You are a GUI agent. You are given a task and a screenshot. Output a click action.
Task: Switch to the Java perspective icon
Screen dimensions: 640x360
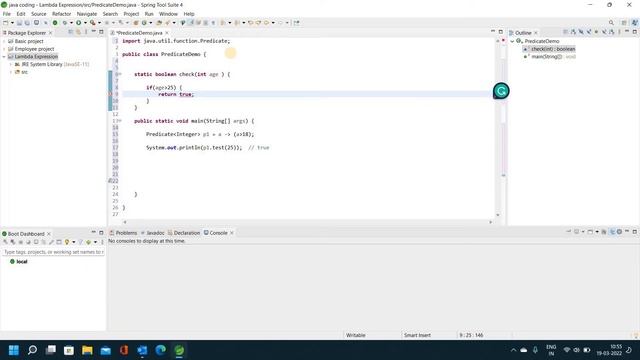(635, 23)
